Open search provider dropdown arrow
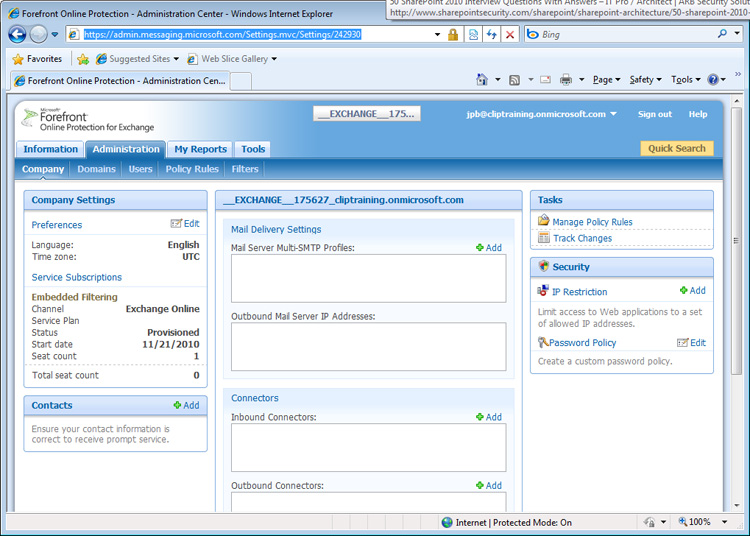Screen dimensions: 750x536 tap(737, 33)
